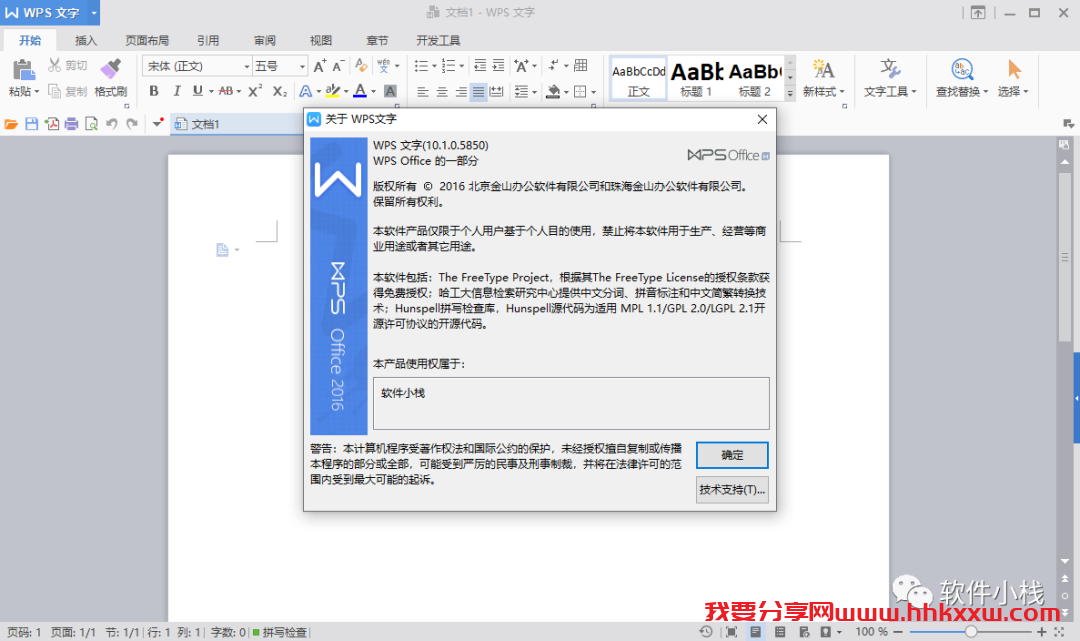This screenshot has height=641, width=1080.
Task: Expand the highlight color dropdown arrow
Action: pos(346,92)
